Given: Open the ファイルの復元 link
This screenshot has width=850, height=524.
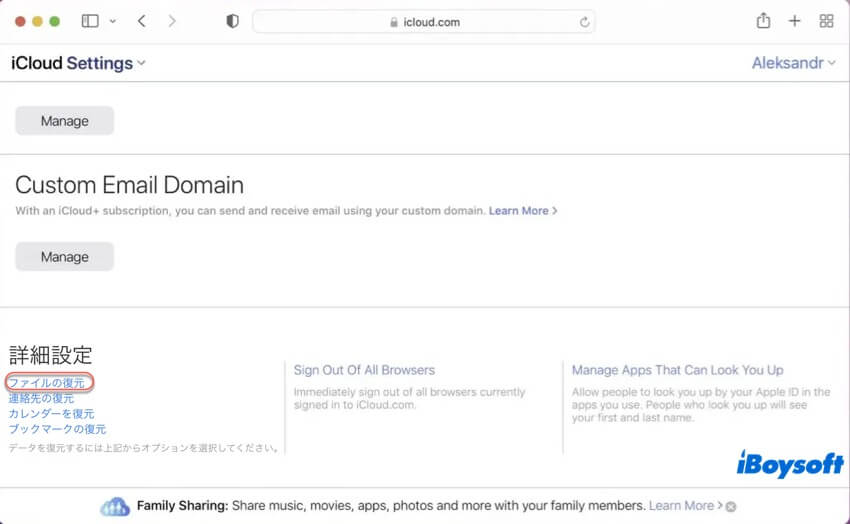Looking at the screenshot, I should [47, 383].
